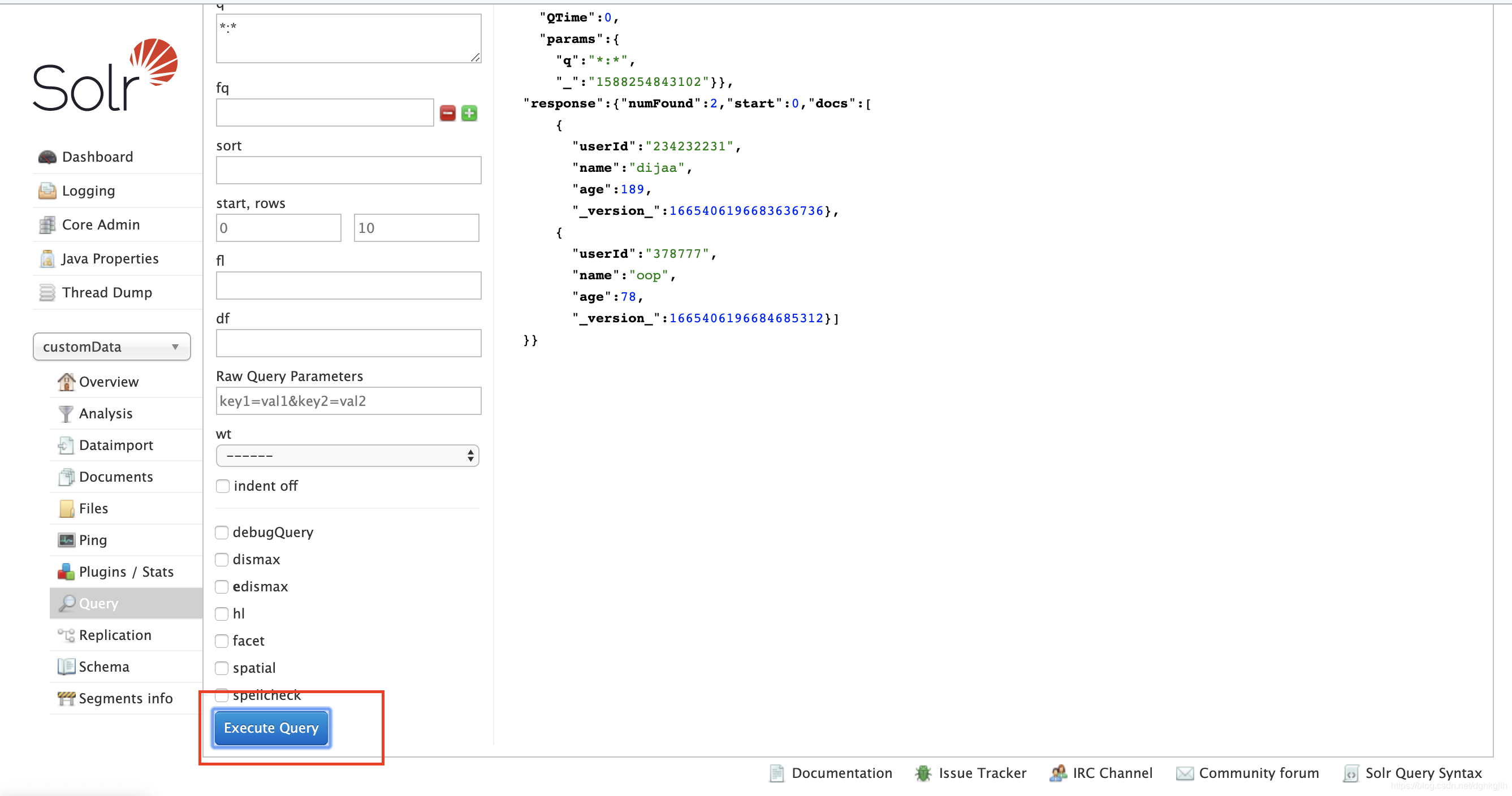Click the Schema book icon
Screen dimensions: 1512x796
(66, 668)
